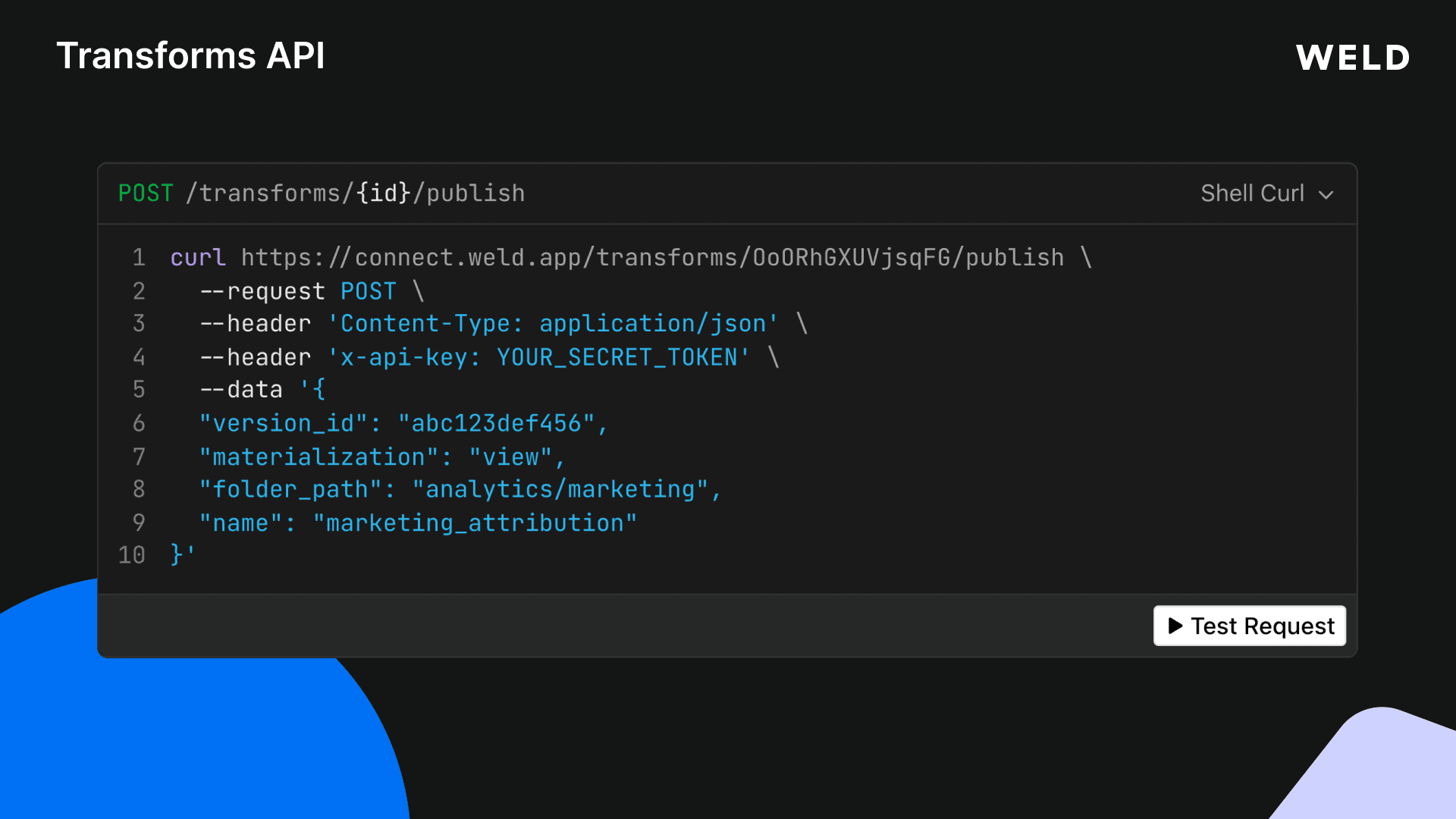Click the Content-Type header string on line 3
Screen dimensions: 1456x819
tap(554, 323)
